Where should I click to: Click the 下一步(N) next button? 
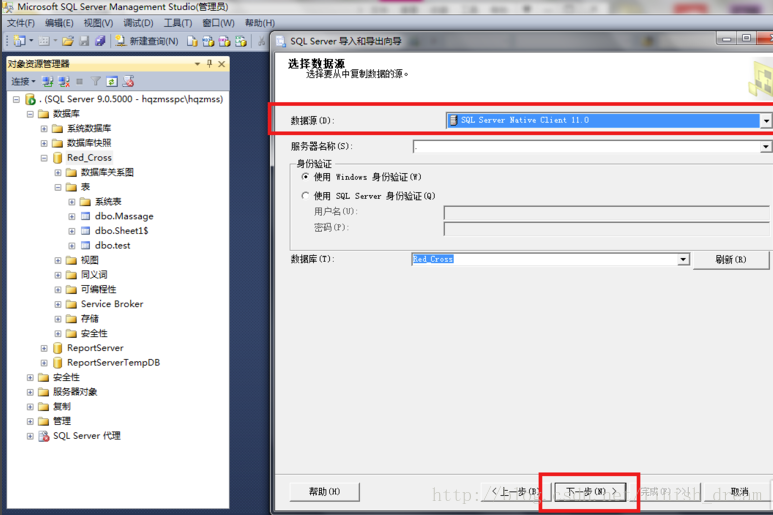point(590,492)
